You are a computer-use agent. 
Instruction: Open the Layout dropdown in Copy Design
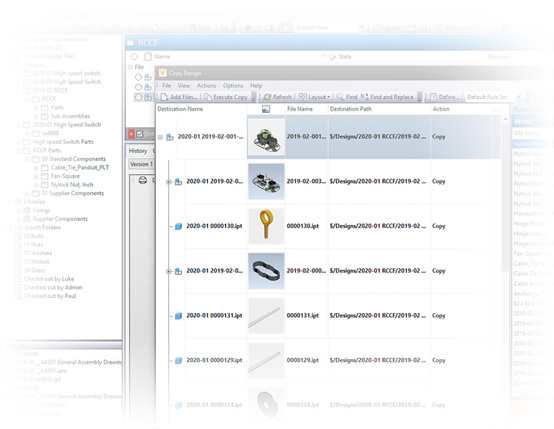pos(314,97)
